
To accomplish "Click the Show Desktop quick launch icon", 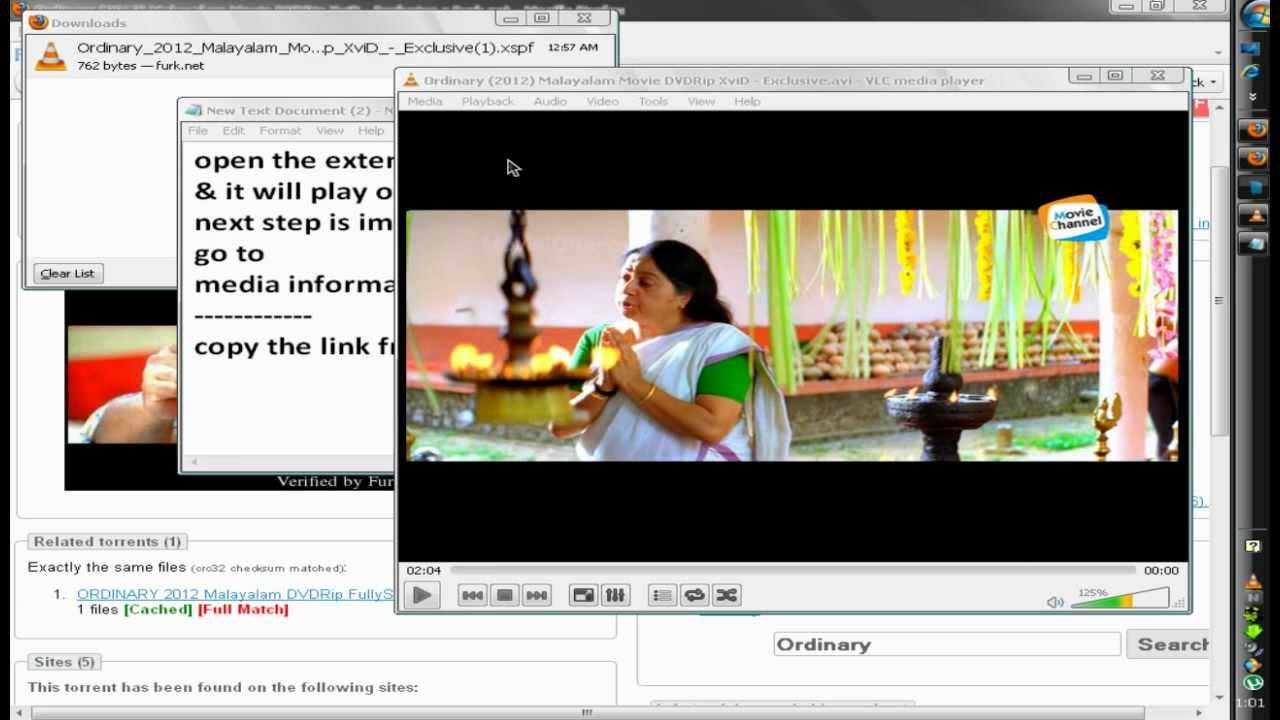I will (1250, 48).
